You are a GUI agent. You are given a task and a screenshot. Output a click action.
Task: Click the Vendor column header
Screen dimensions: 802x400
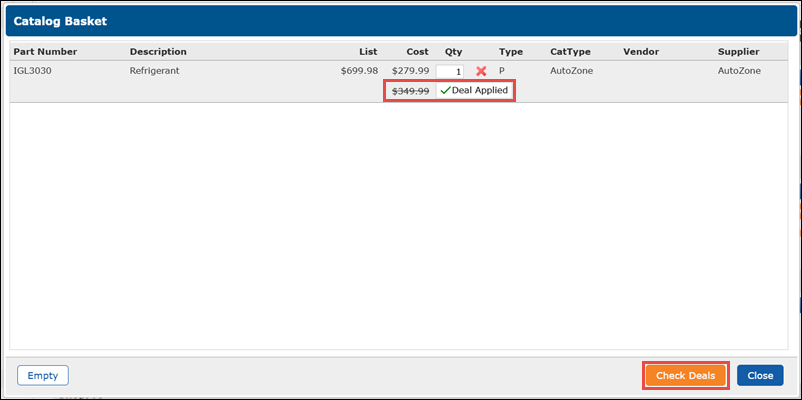[641, 51]
